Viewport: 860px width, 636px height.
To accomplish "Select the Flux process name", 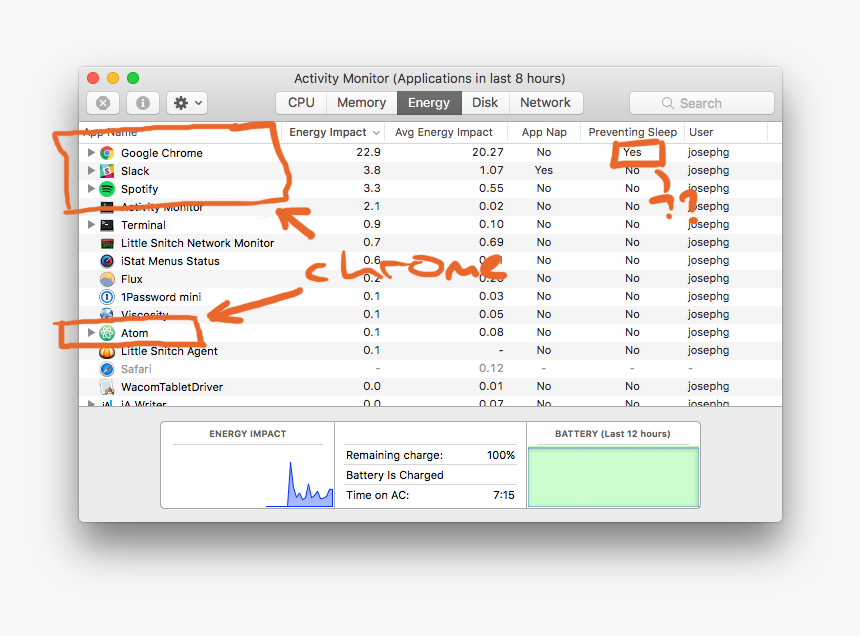I will [x=132, y=279].
